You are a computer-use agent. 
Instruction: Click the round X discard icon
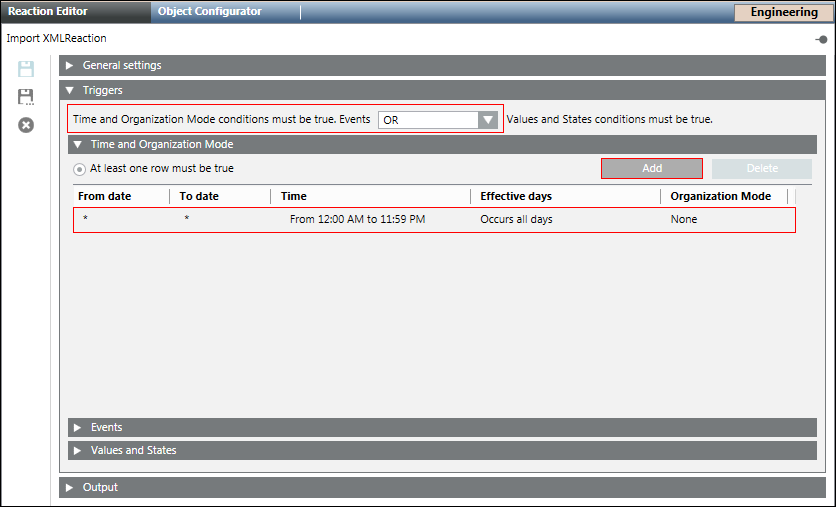click(26, 125)
